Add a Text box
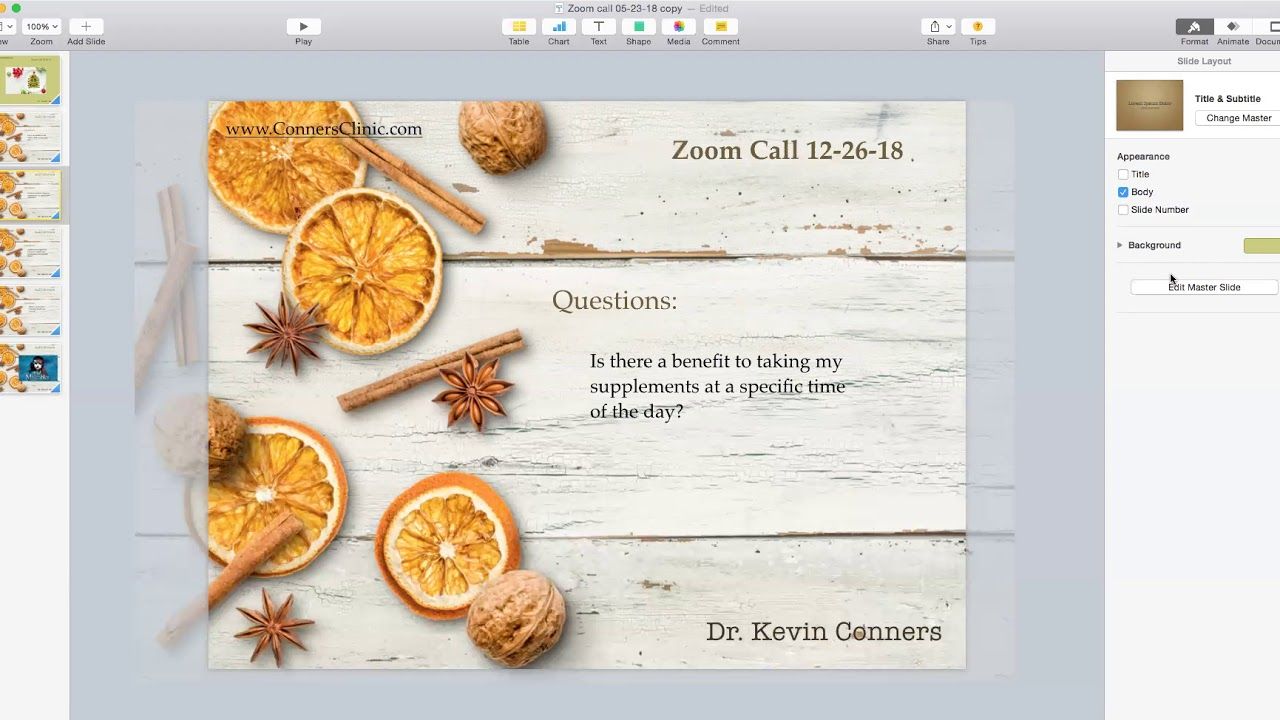The image size is (1280, 720). 598,27
